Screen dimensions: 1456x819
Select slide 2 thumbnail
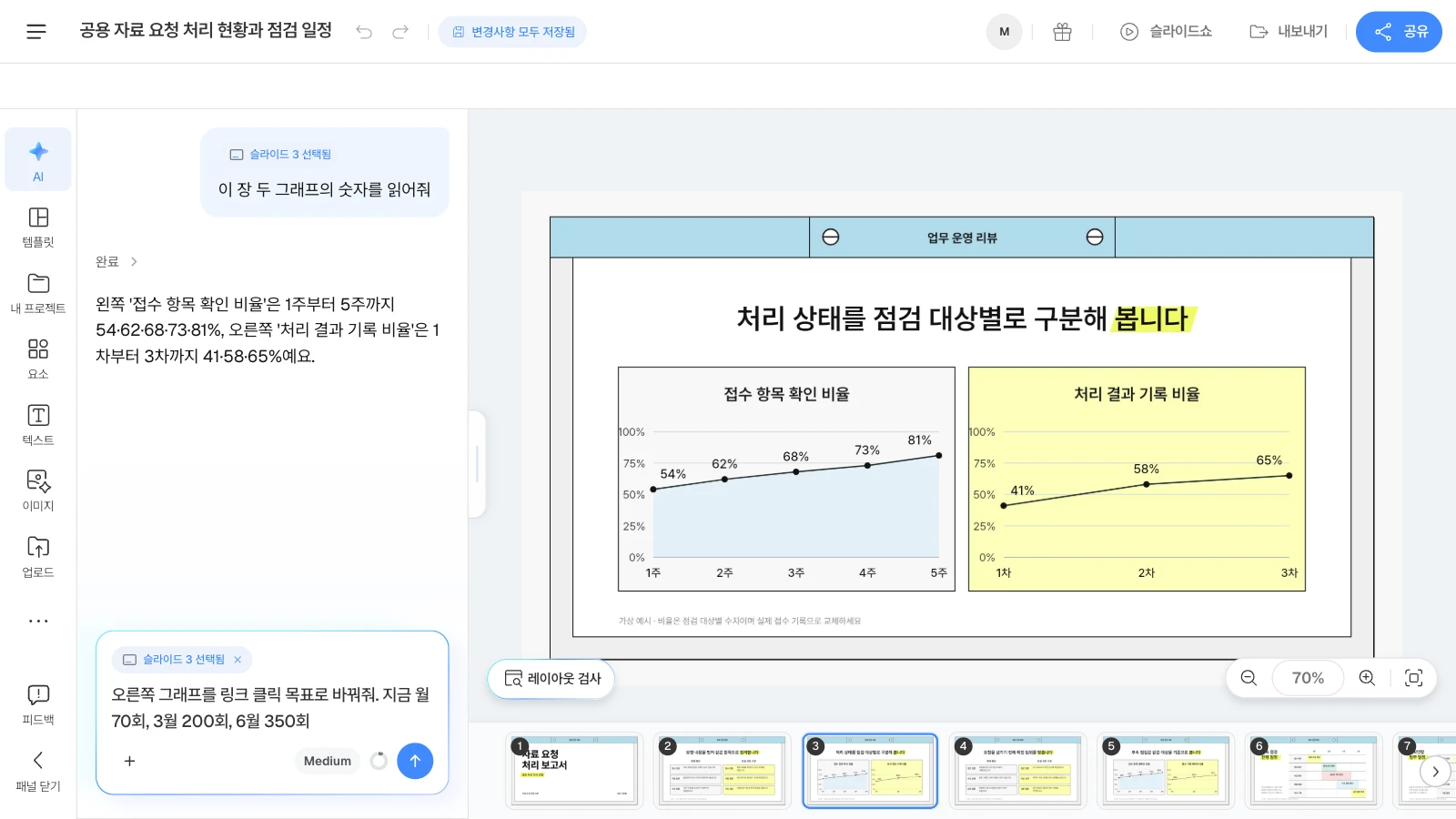[x=723, y=771]
